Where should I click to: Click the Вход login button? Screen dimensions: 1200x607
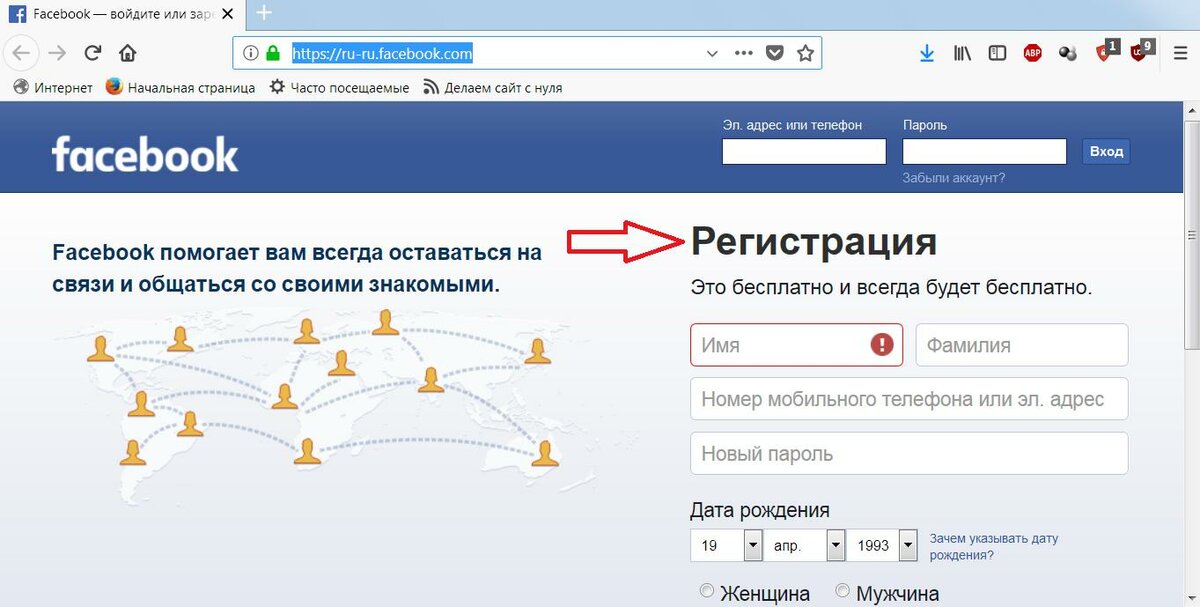click(1106, 152)
